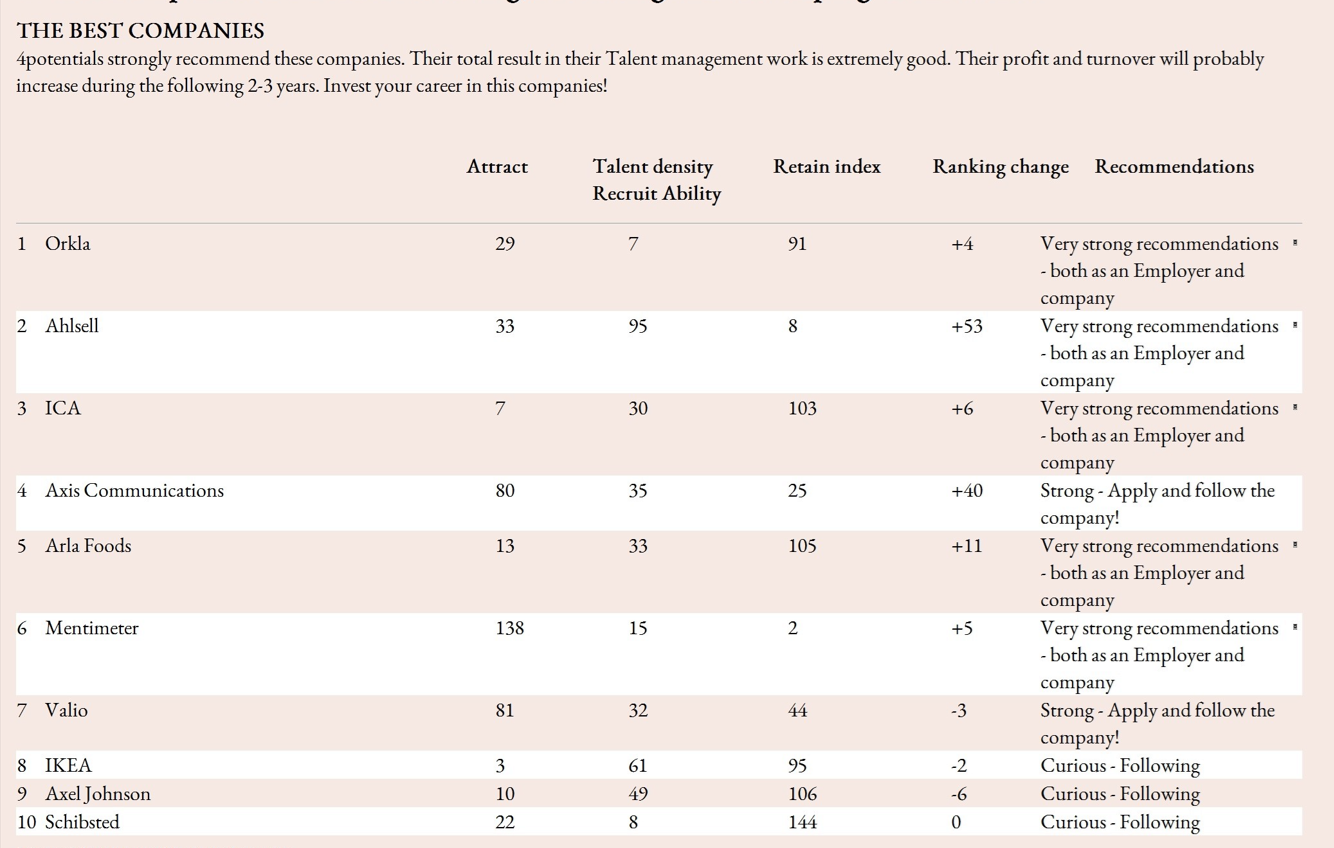
Task: Click the small marker icon in the ICA row
Action: click(1295, 407)
